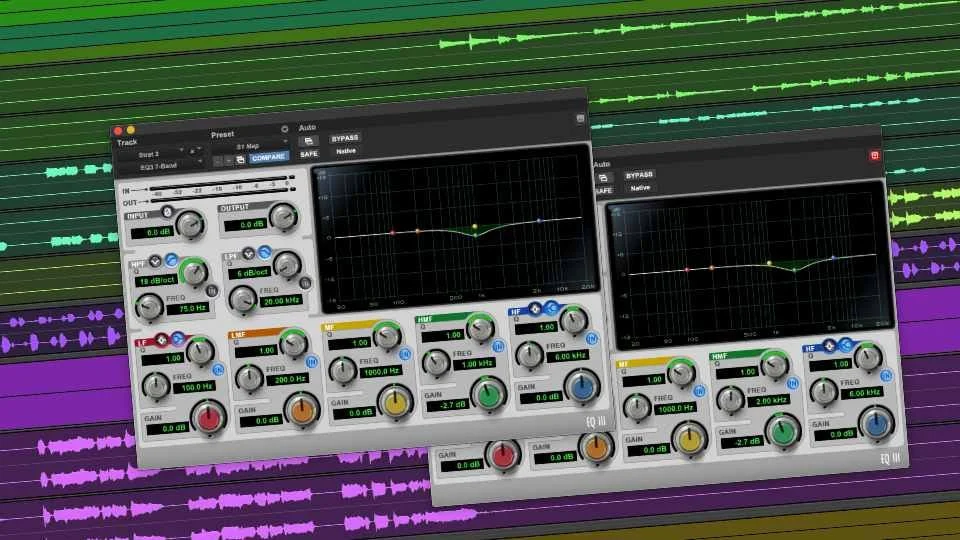Select HF shelf type icon in front window
Screen dimensions: 960x540
550,307
